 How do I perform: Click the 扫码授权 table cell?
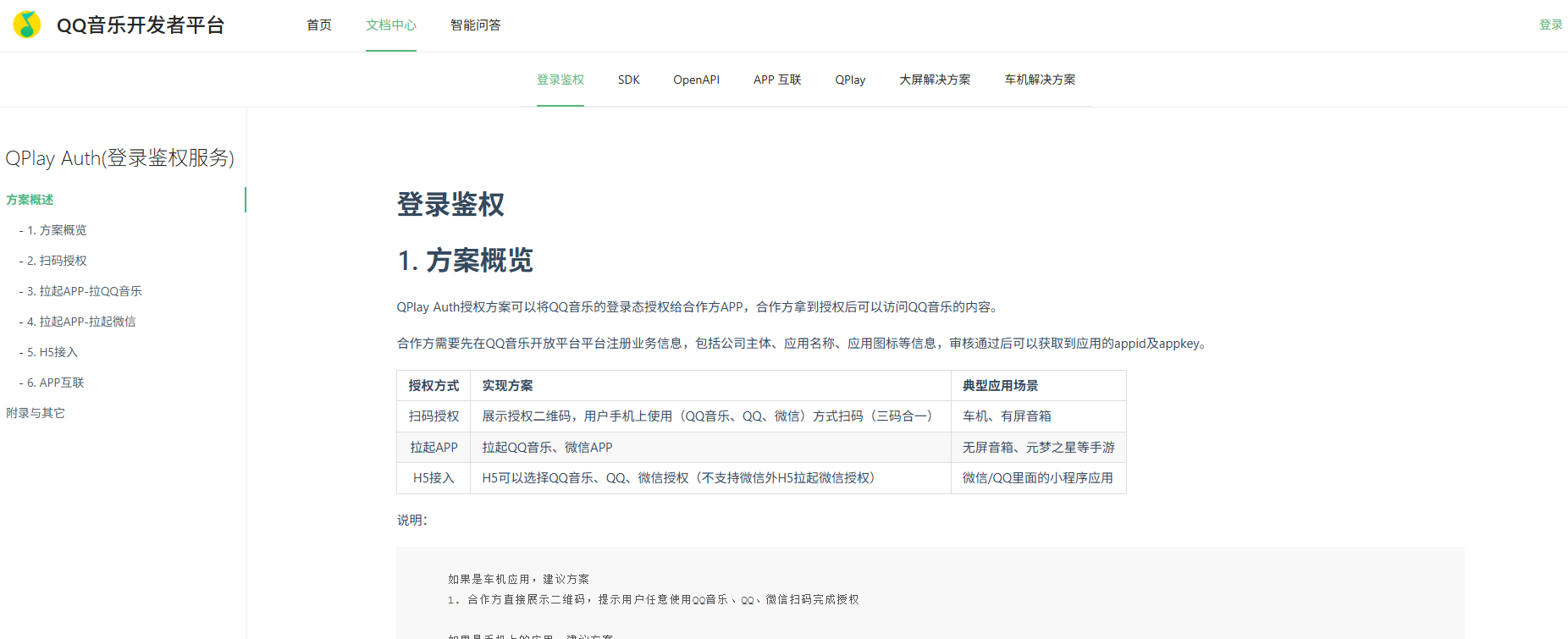coord(433,416)
